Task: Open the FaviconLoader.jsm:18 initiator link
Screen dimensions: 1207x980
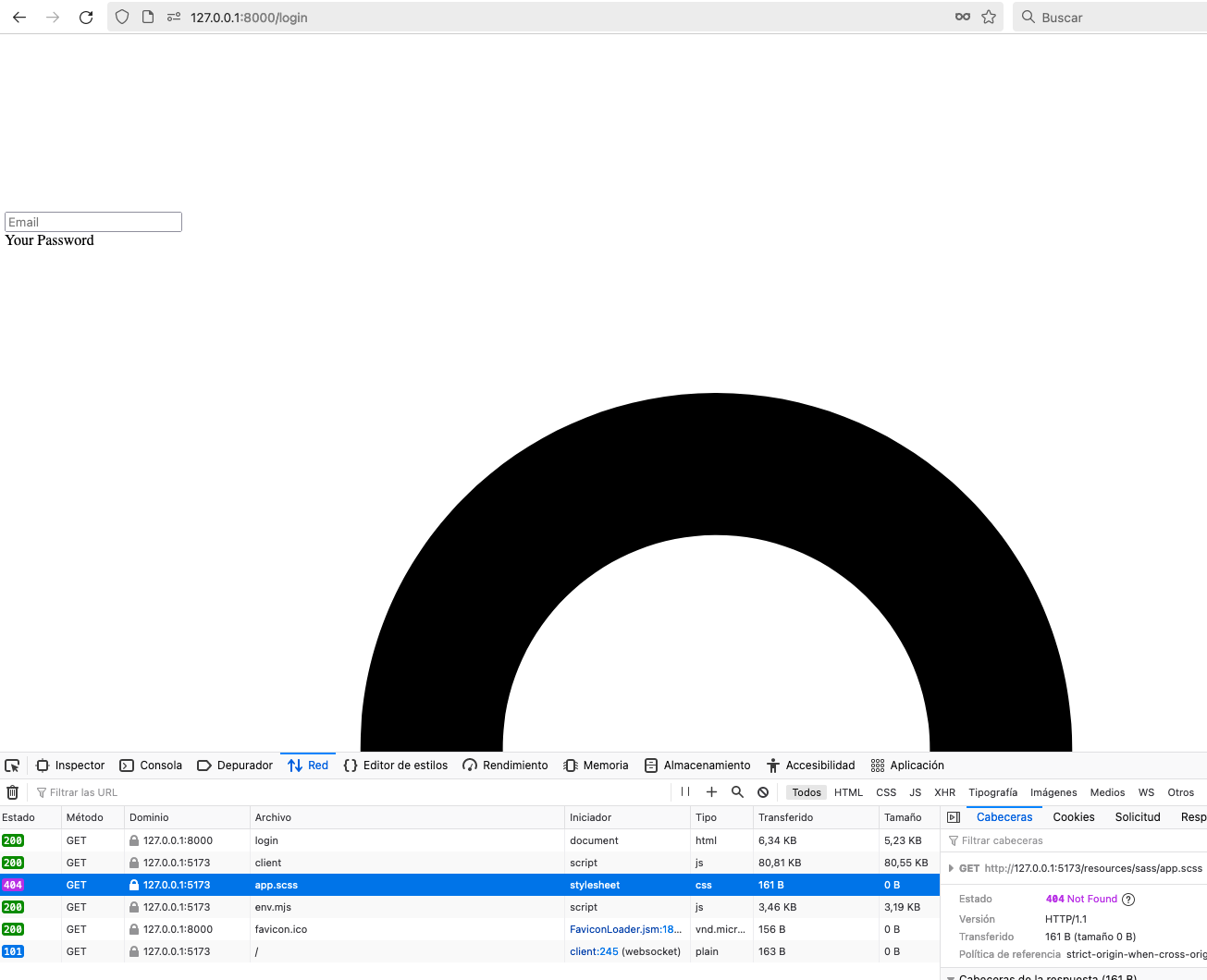Action: point(627,929)
